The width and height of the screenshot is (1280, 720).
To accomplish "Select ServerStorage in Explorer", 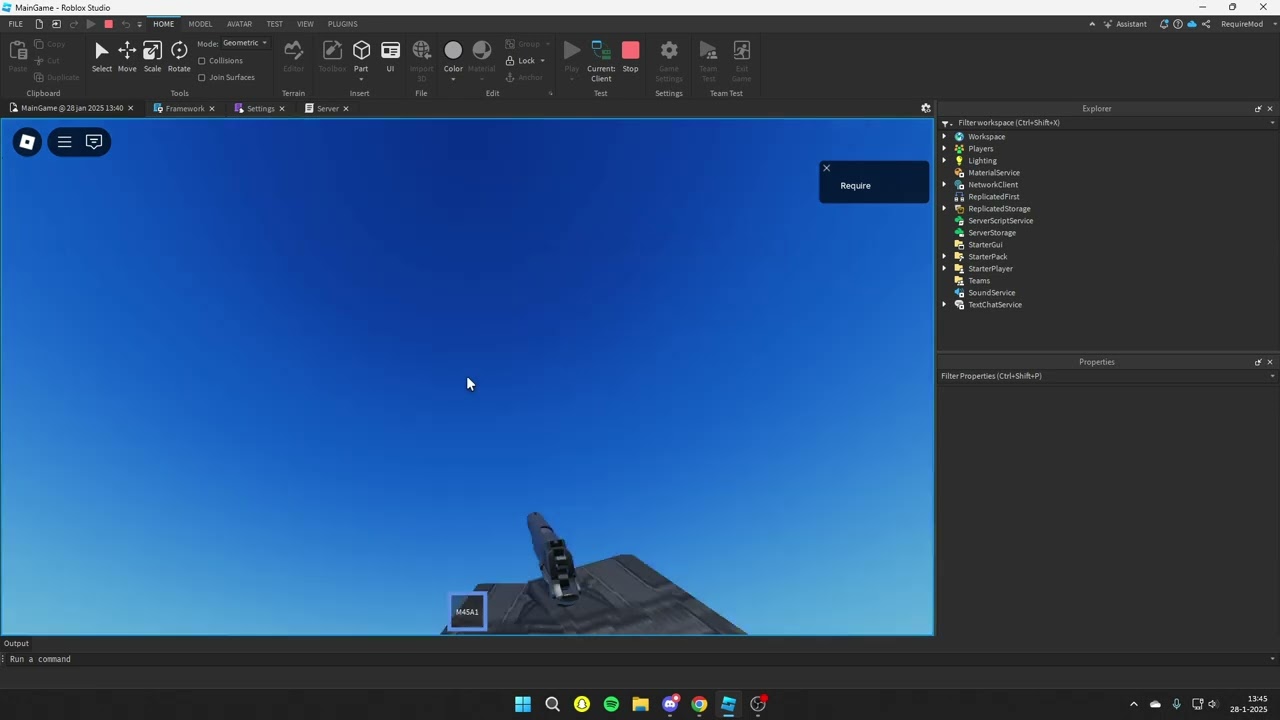I will [x=992, y=233].
